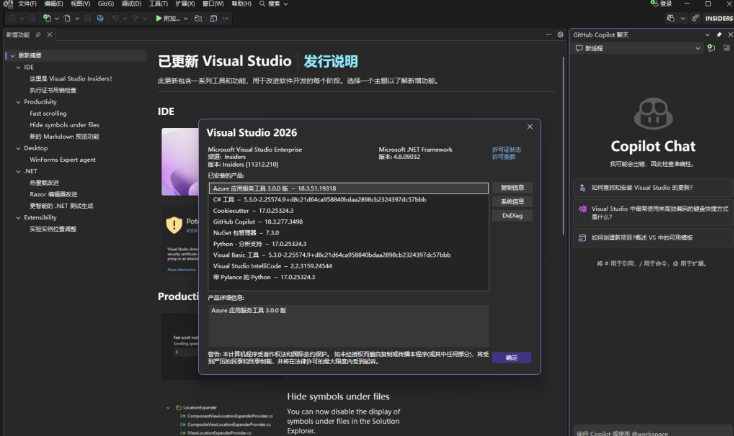Open the 工具(T) menu
Screen dimensions: 734x436
pos(158,4)
